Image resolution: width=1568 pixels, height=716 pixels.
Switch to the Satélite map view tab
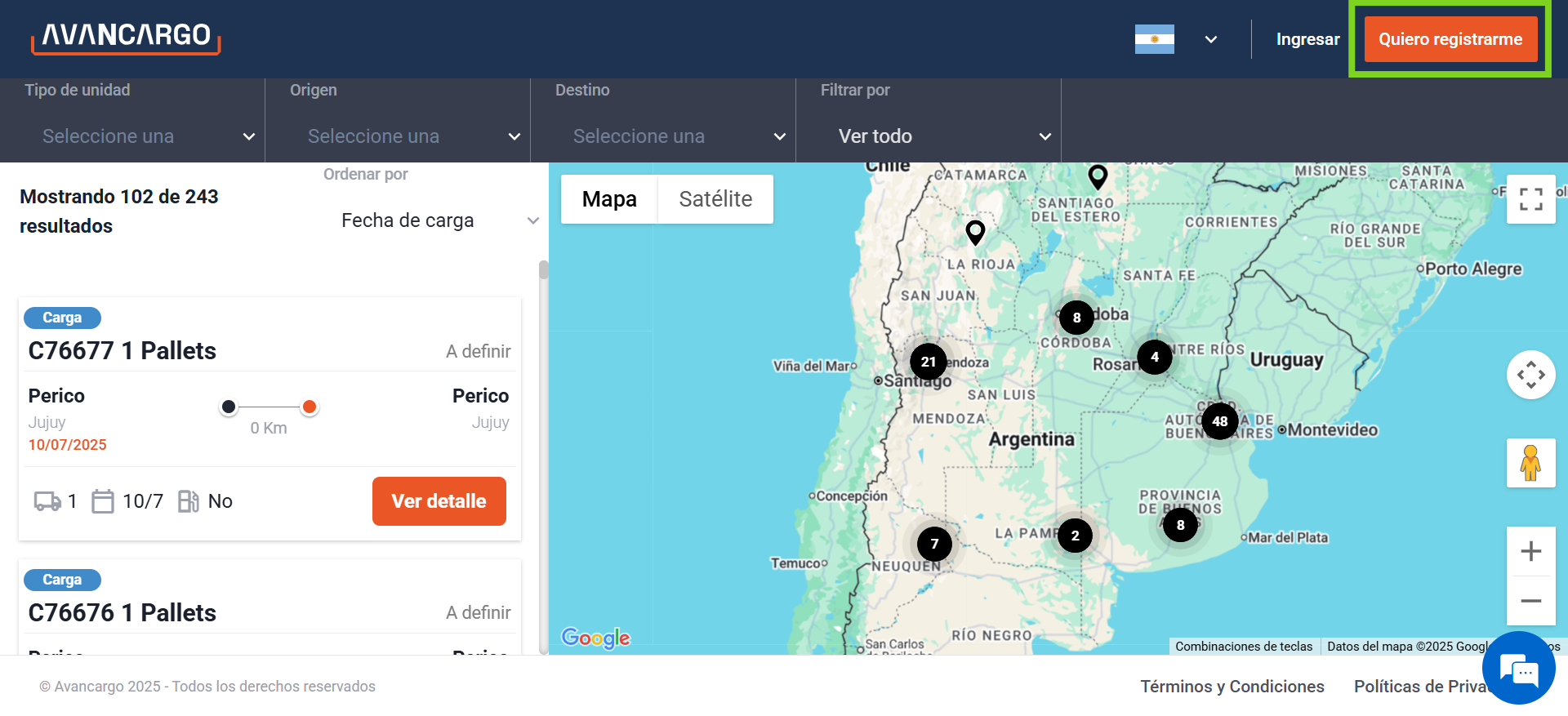pyautogui.click(x=715, y=199)
